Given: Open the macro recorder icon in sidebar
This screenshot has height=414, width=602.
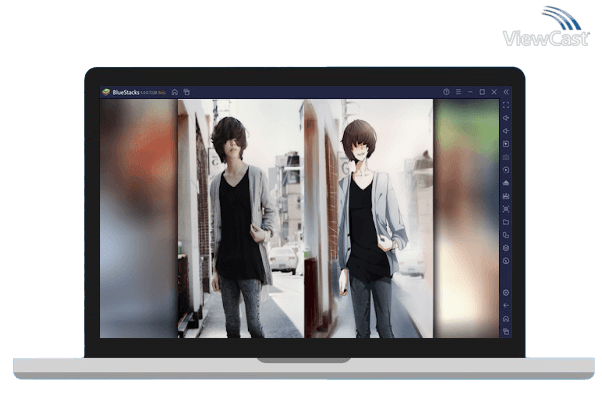Looking at the screenshot, I should coord(506,196).
